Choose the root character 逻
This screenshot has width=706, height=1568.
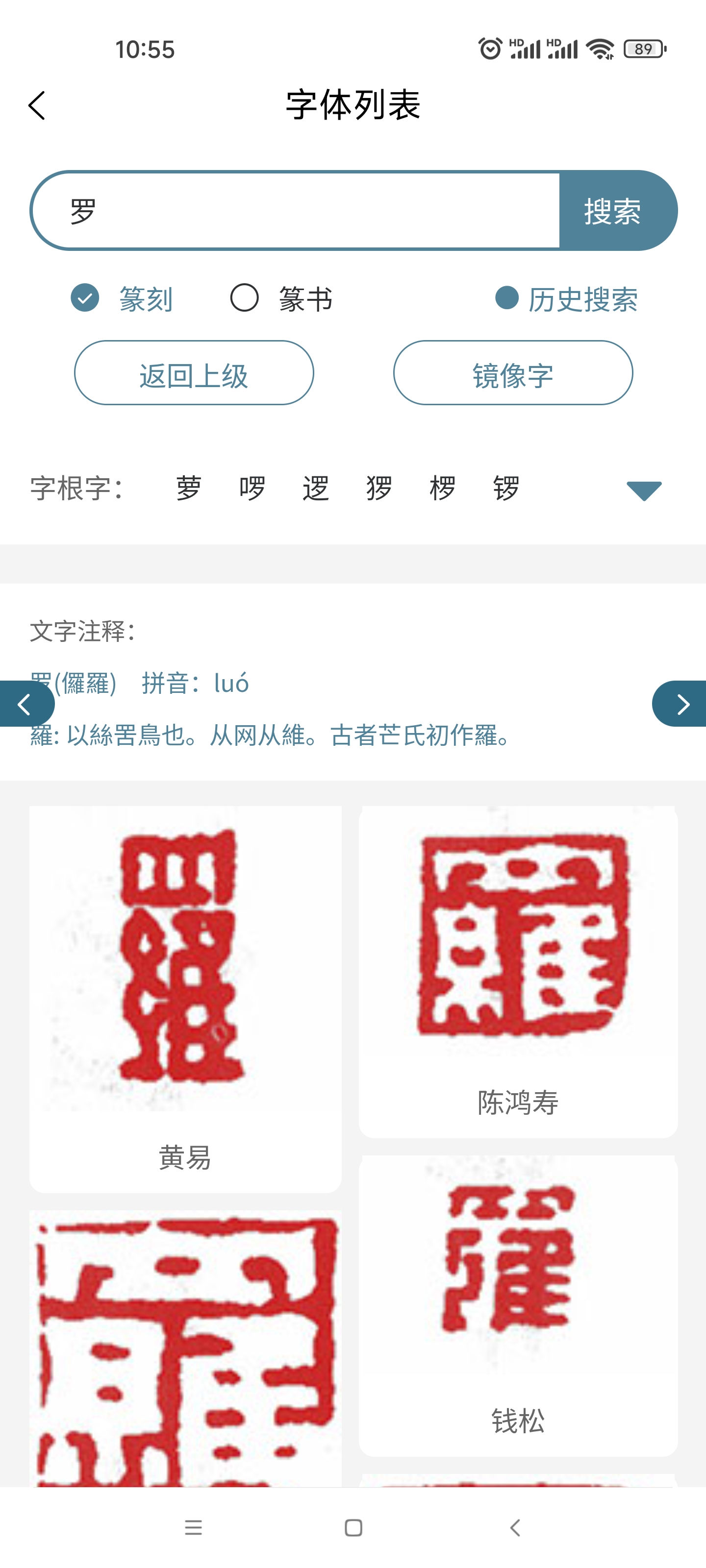[x=316, y=488]
